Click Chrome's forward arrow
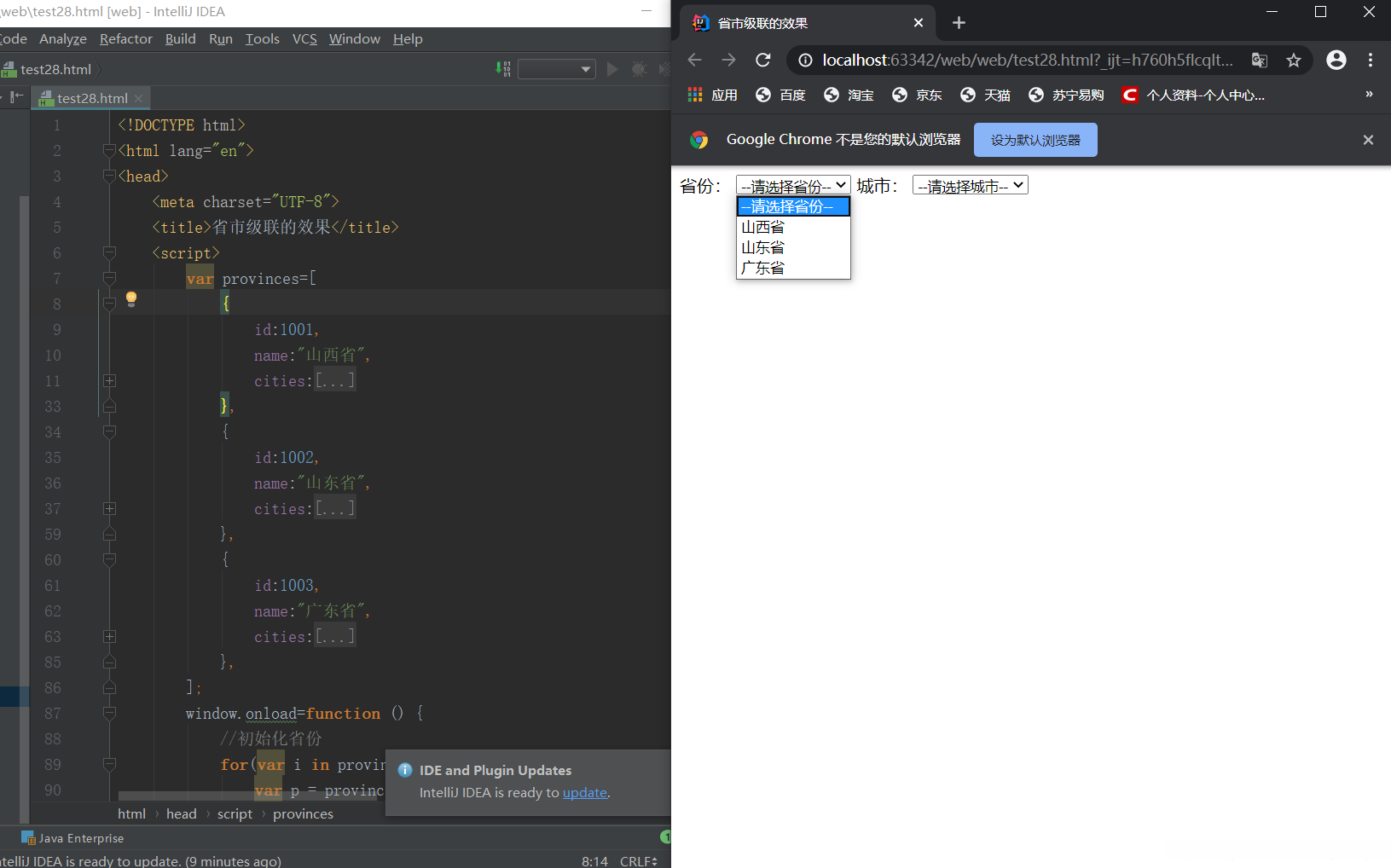 (x=728, y=60)
